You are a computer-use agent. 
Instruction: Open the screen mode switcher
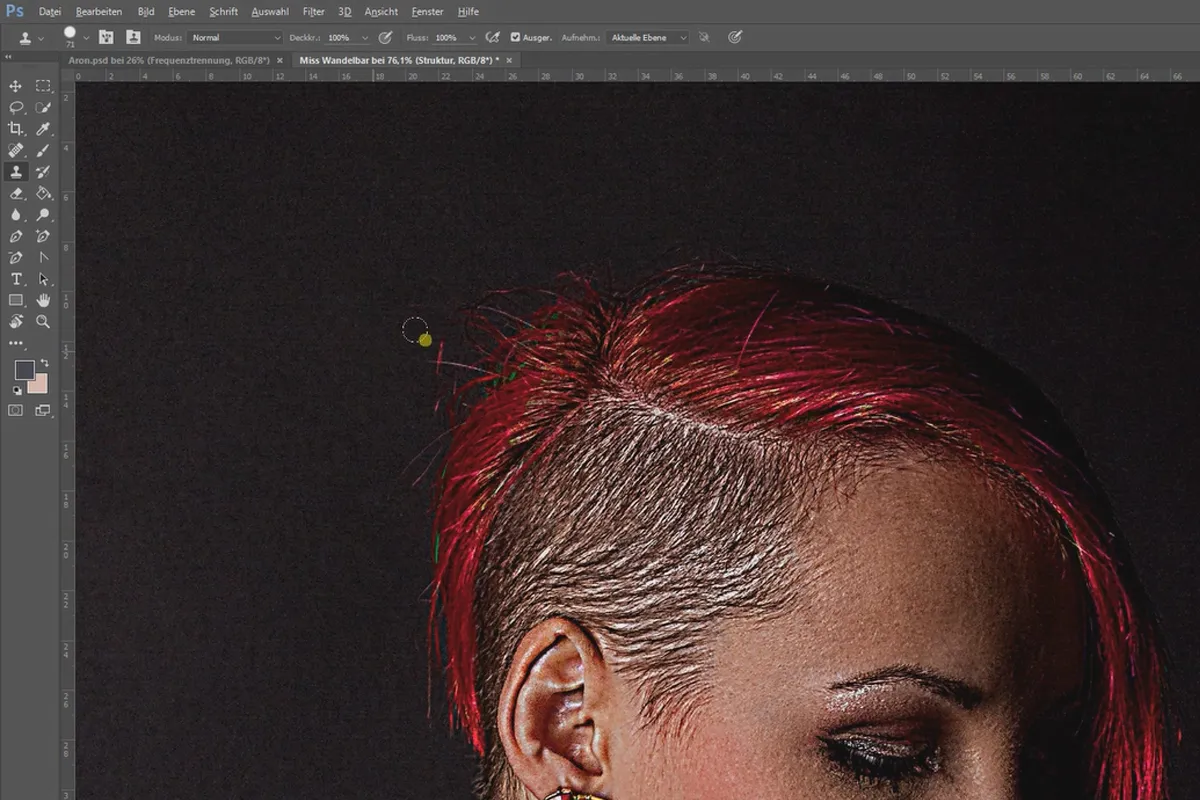43,410
